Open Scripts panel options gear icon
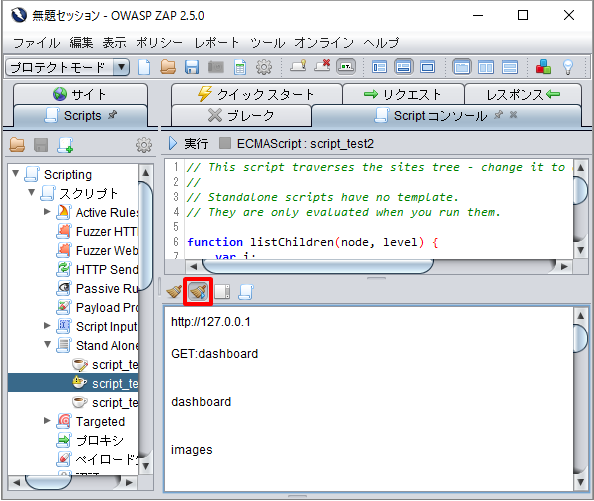Viewport: 594px width, 501px height. (x=144, y=145)
